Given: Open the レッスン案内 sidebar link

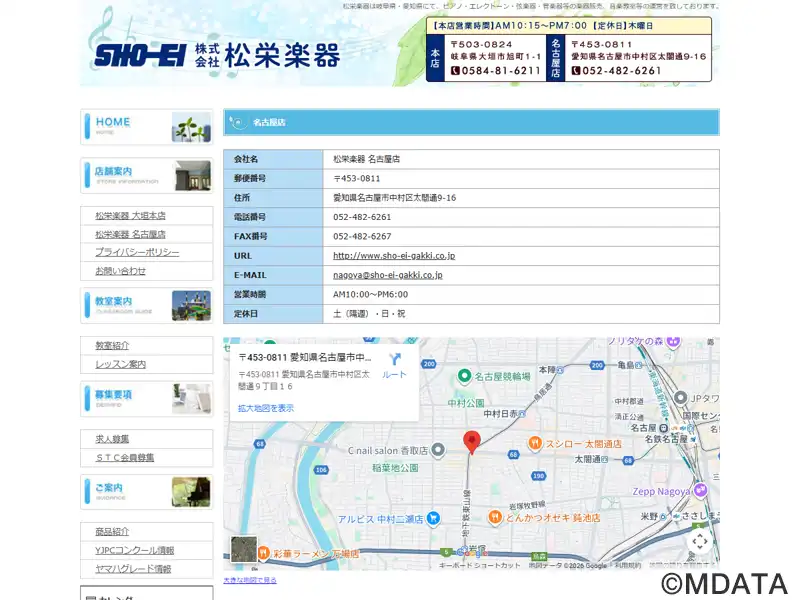Looking at the screenshot, I should pos(121,364).
